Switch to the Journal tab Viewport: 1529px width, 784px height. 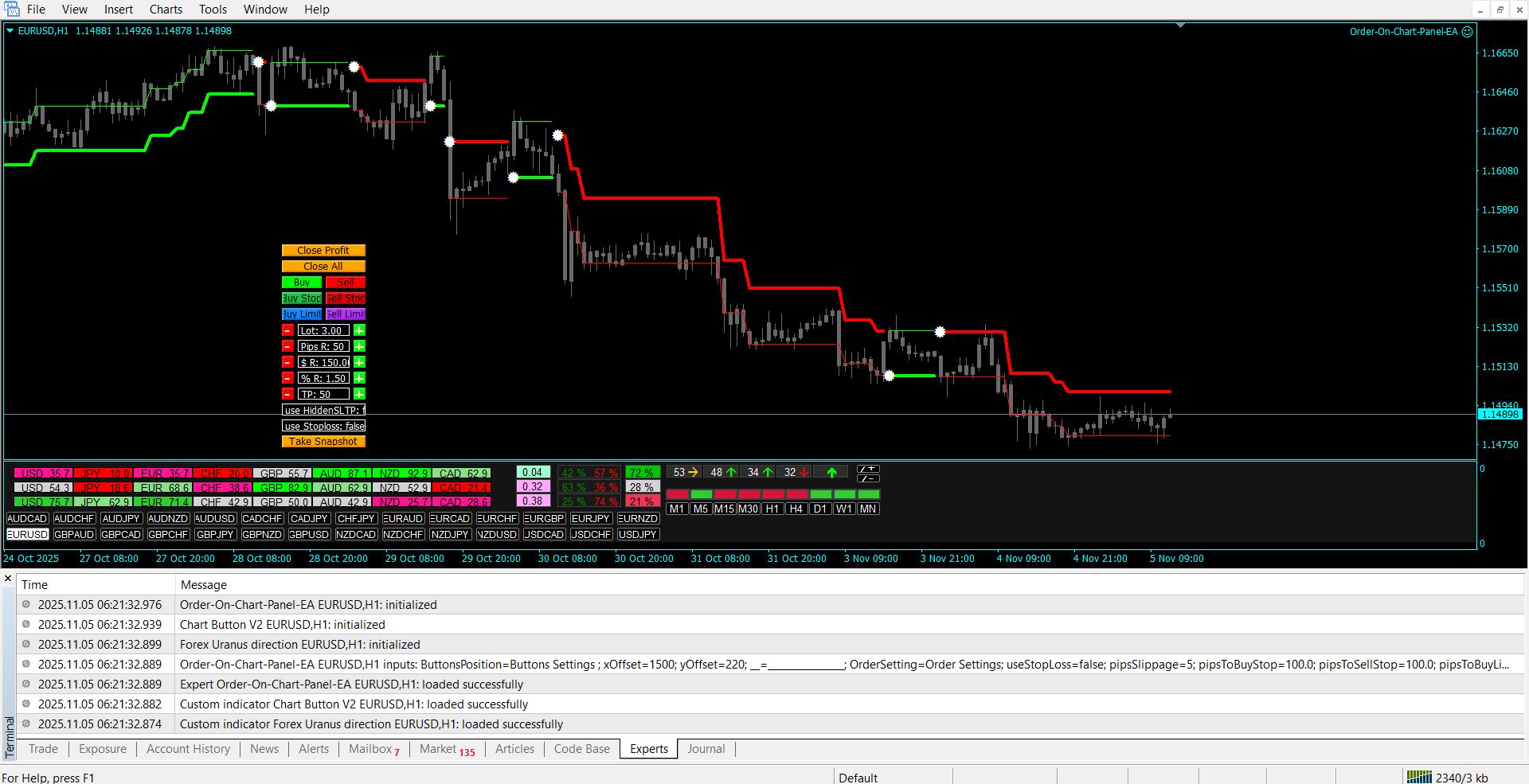coord(706,749)
